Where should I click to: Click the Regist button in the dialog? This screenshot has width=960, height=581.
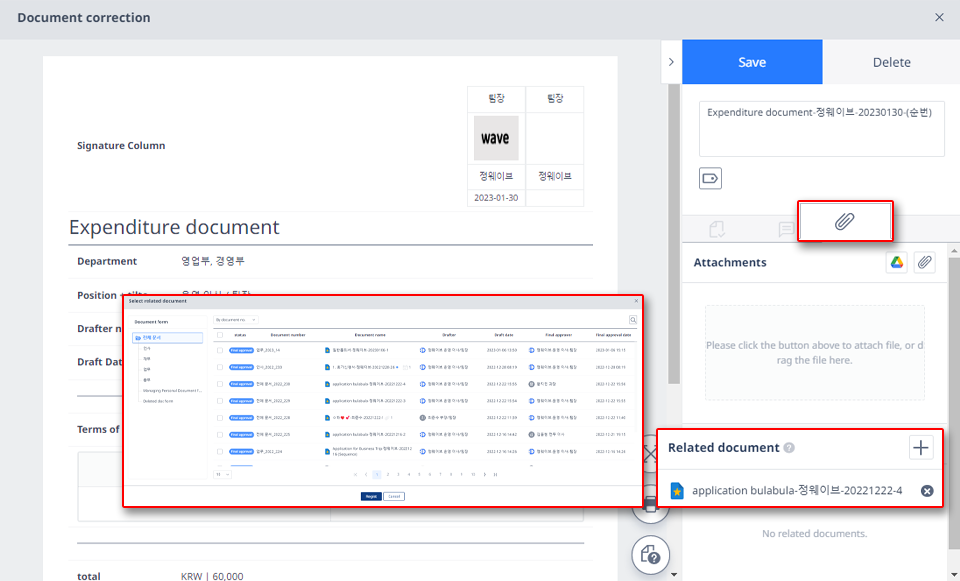point(370,495)
